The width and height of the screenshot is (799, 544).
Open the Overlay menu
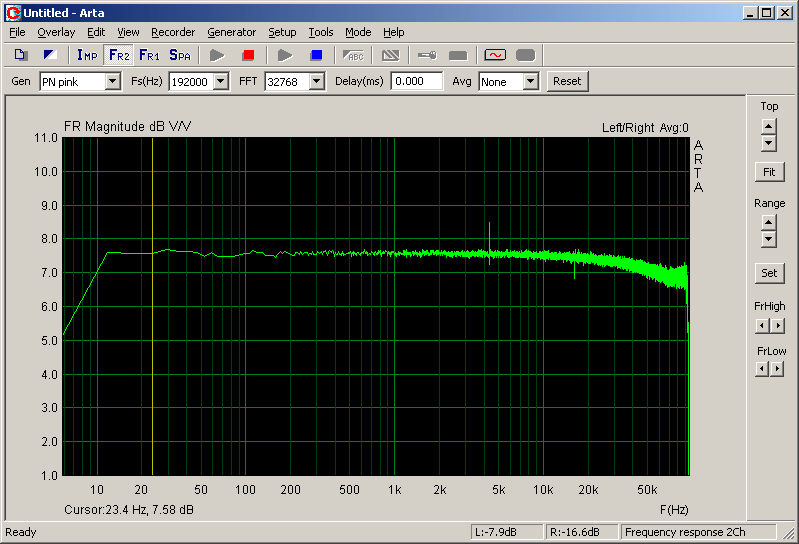point(56,32)
